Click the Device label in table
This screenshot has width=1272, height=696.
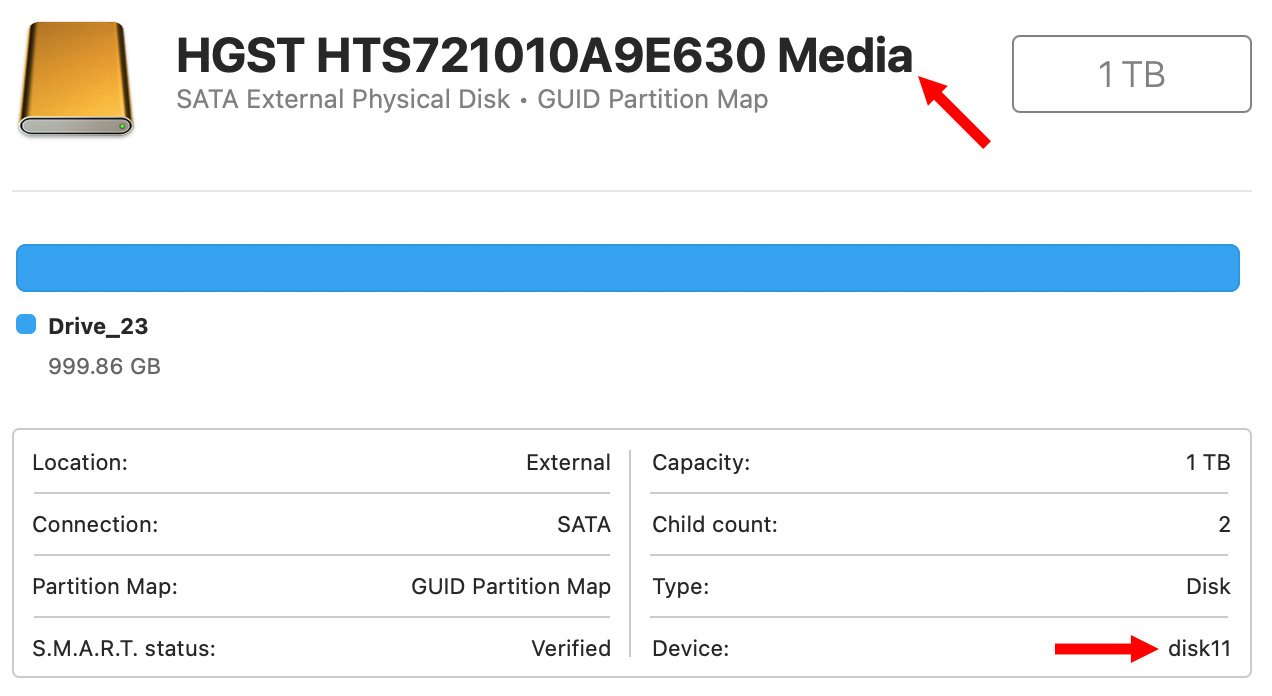(690, 649)
